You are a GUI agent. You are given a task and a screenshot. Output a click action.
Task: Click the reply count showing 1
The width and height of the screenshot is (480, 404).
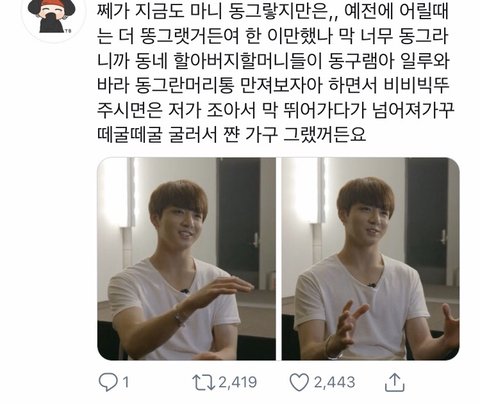tap(126, 382)
